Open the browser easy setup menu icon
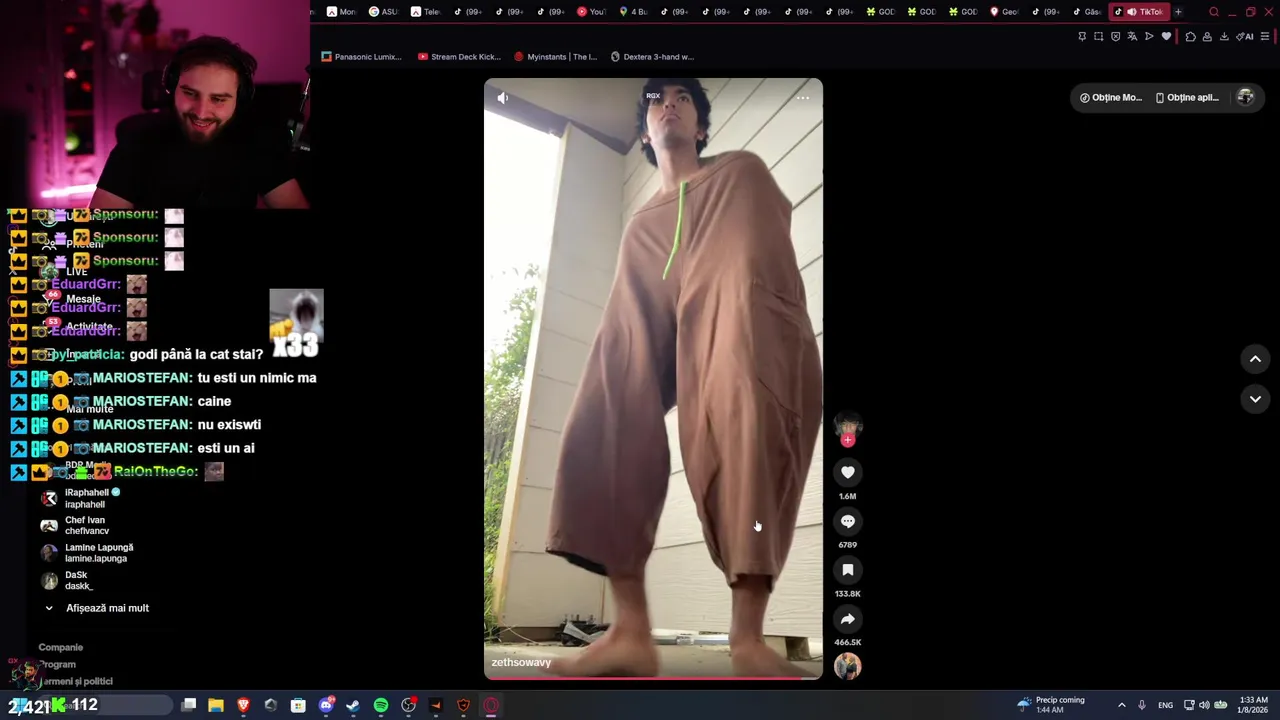The width and height of the screenshot is (1280, 720). 1265,37
